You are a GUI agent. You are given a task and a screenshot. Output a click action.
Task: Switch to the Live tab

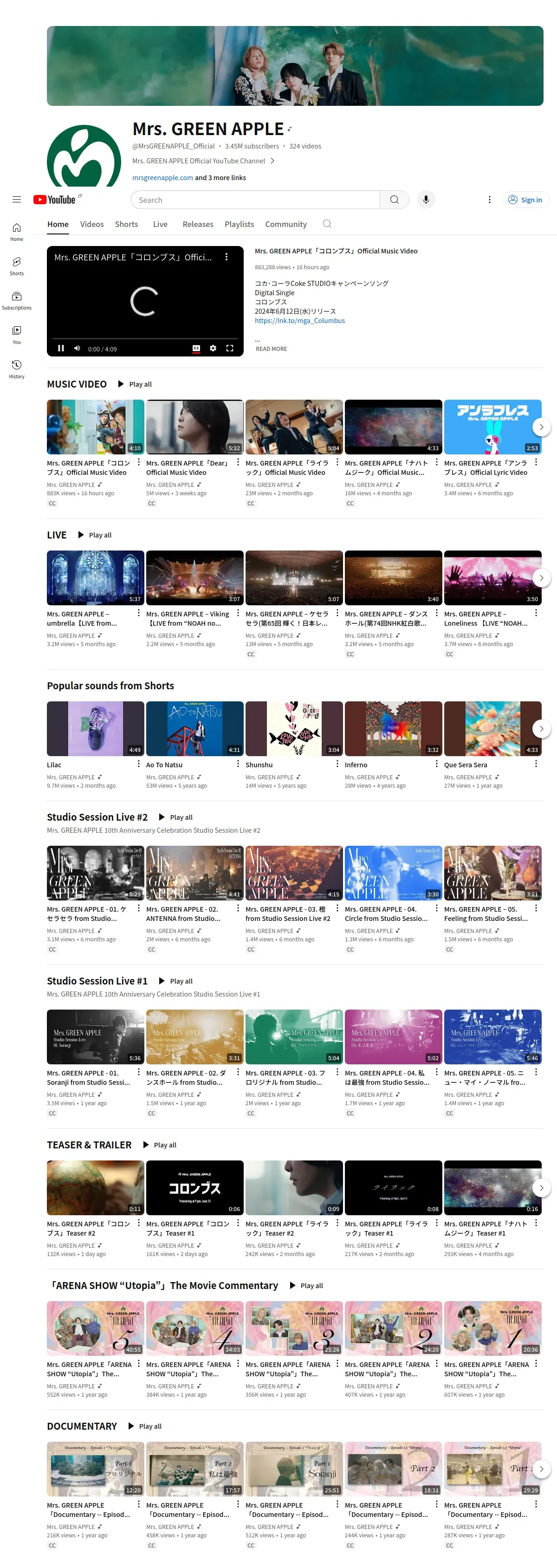tap(160, 224)
